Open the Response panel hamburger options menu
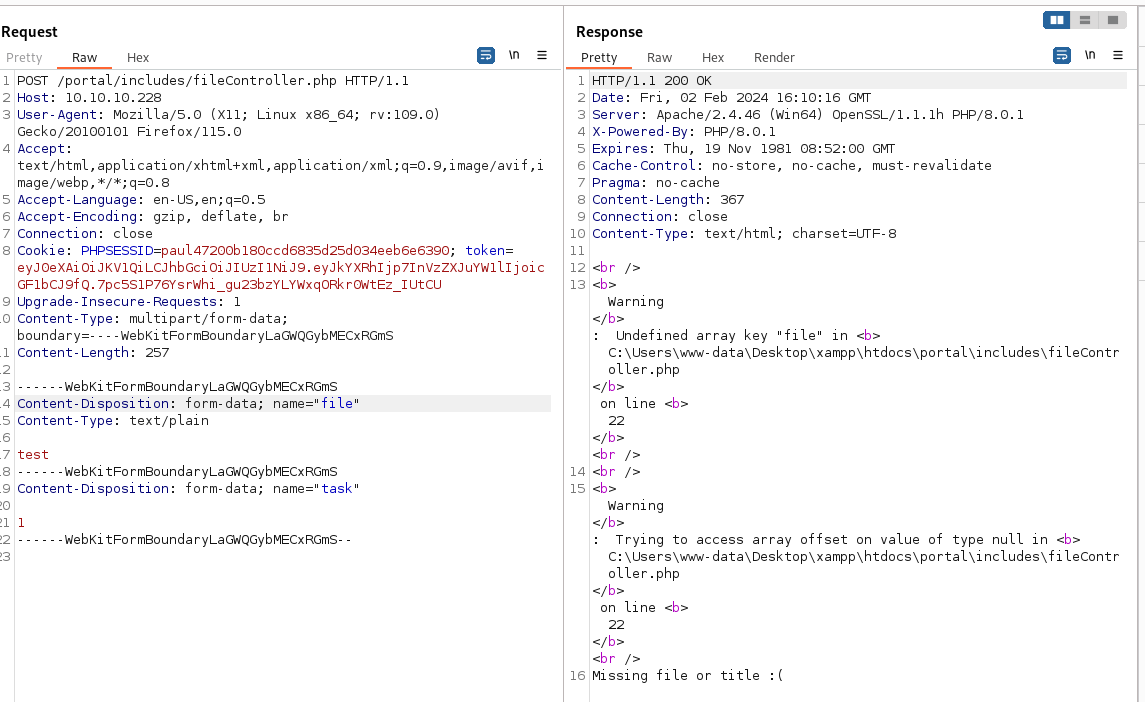 (x=1118, y=56)
